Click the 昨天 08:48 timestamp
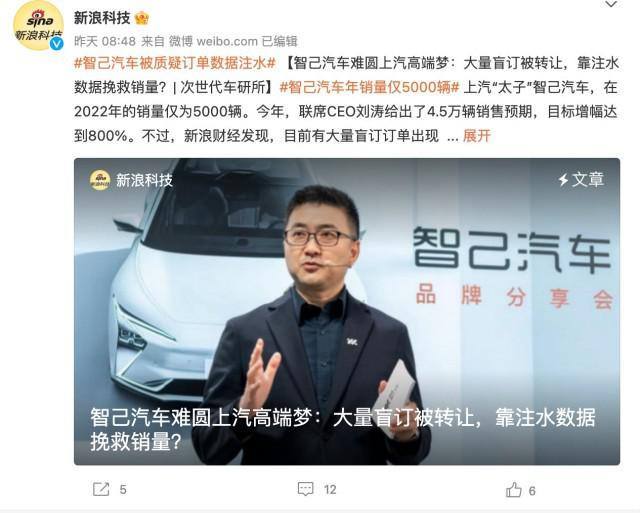Screen dimensions: 640x513 105,41
